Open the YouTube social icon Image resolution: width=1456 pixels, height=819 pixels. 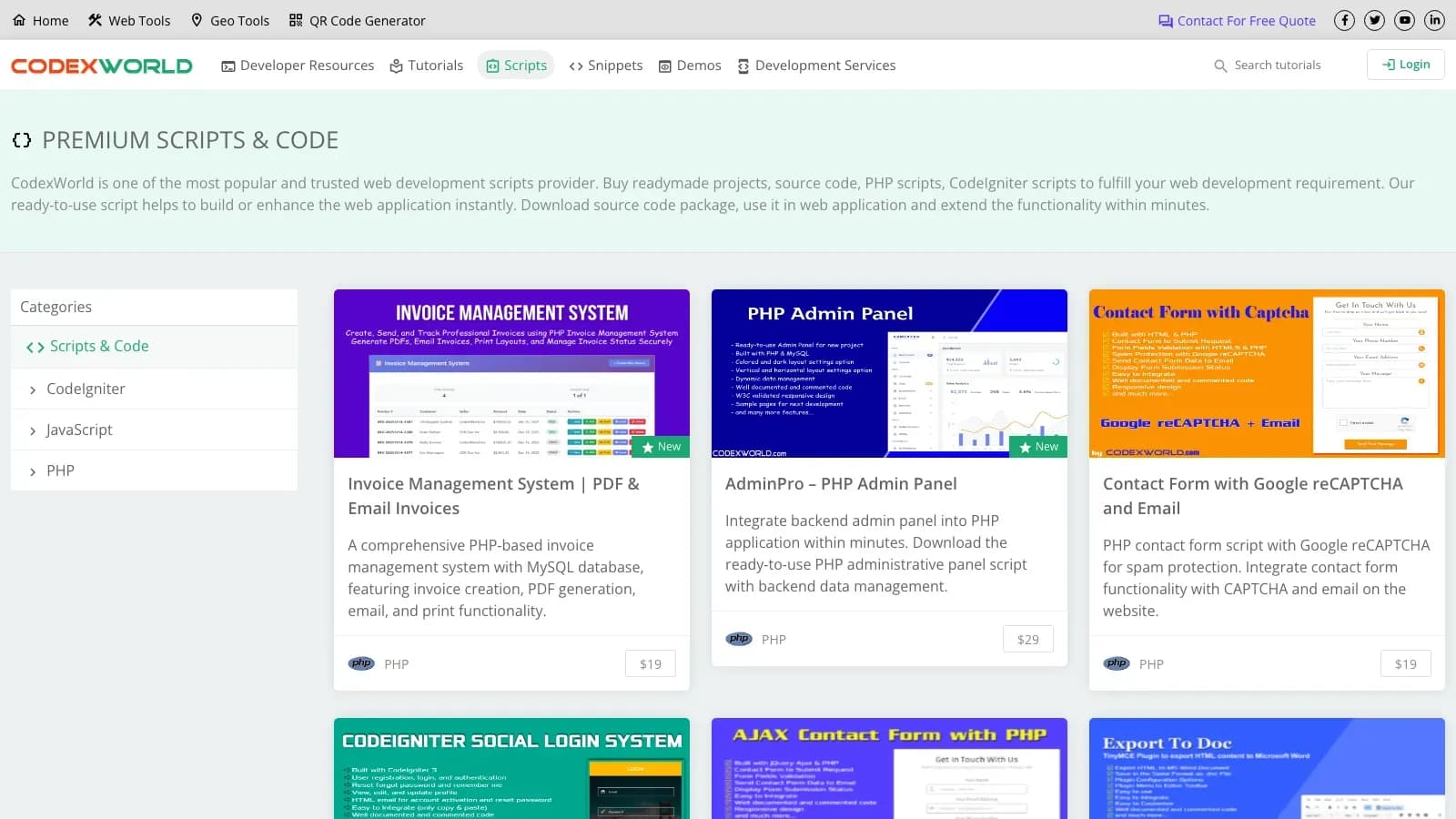point(1405,20)
